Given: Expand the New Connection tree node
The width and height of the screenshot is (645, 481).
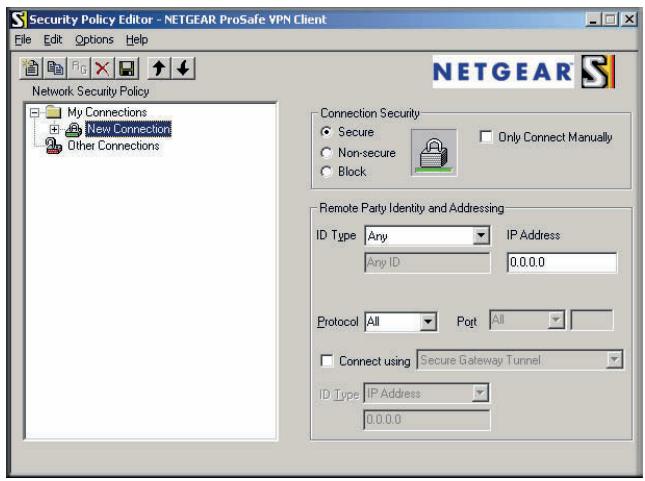Looking at the screenshot, I should (x=54, y=129).
